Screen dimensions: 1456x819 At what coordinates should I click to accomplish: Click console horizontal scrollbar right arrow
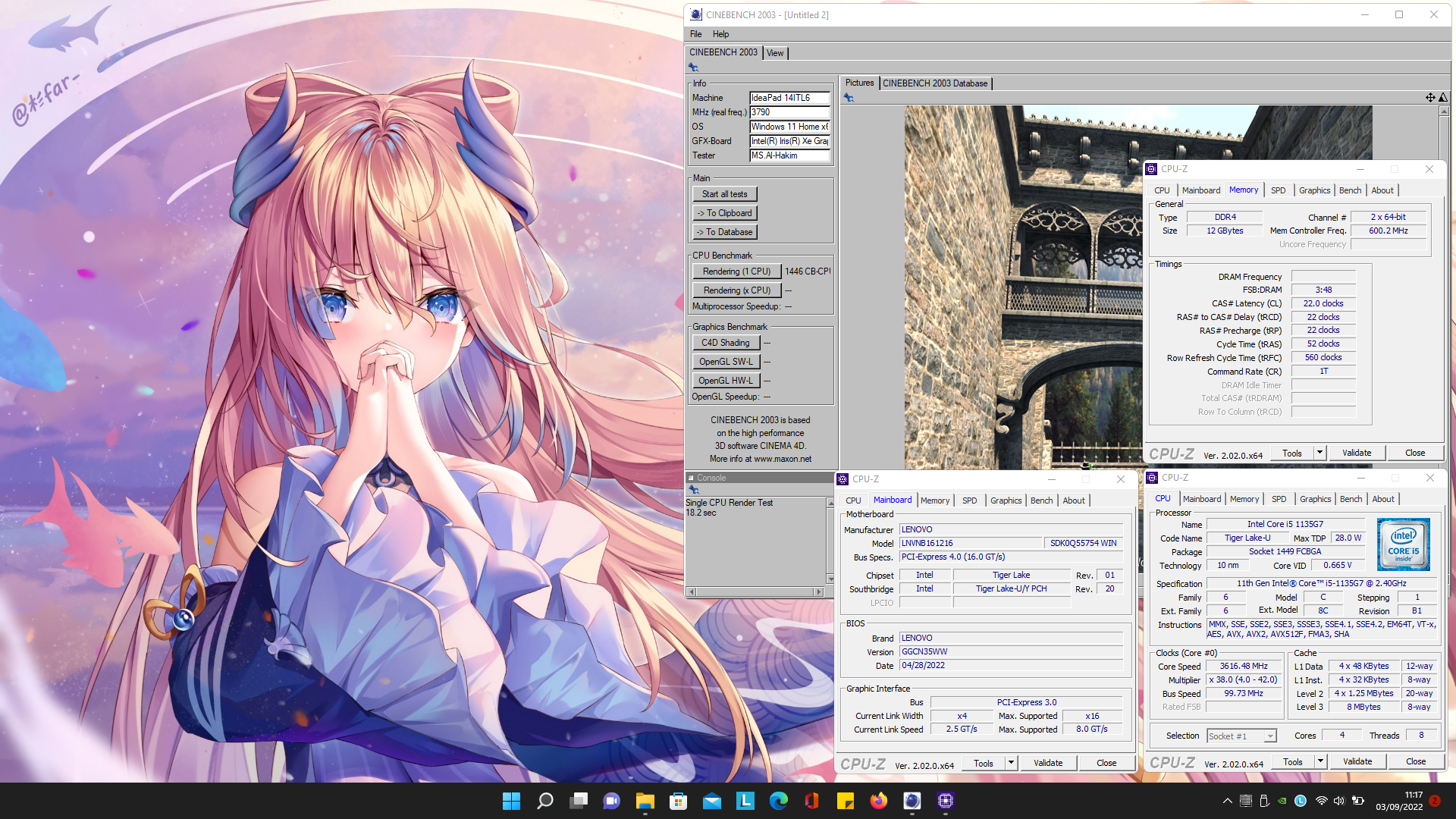[x=817, y=591]
